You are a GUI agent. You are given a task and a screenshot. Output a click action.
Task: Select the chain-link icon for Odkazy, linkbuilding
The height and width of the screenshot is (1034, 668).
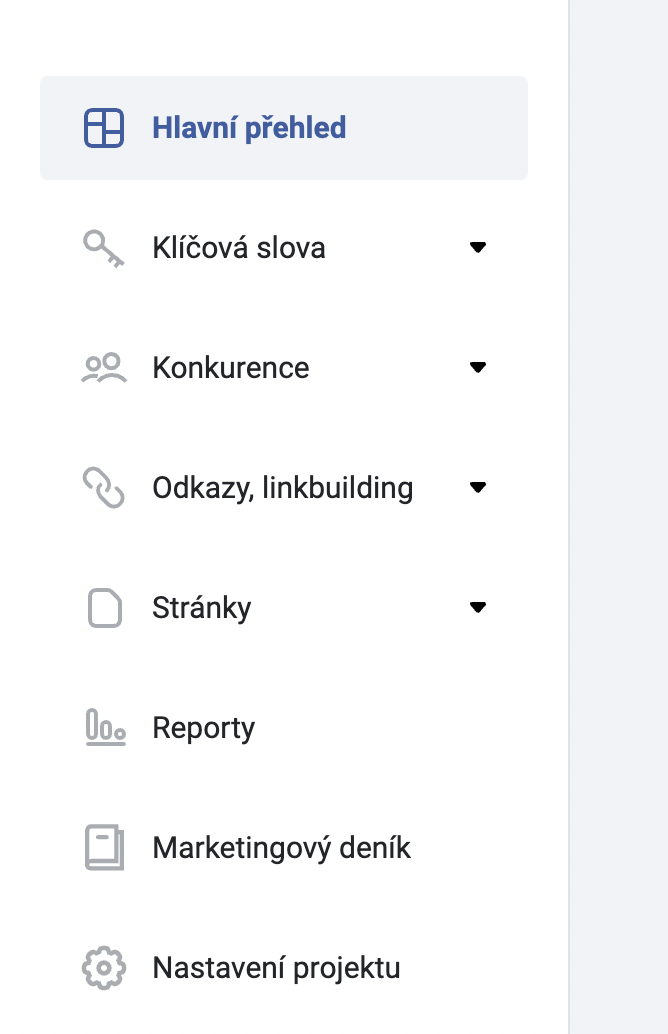coord(103,487)
